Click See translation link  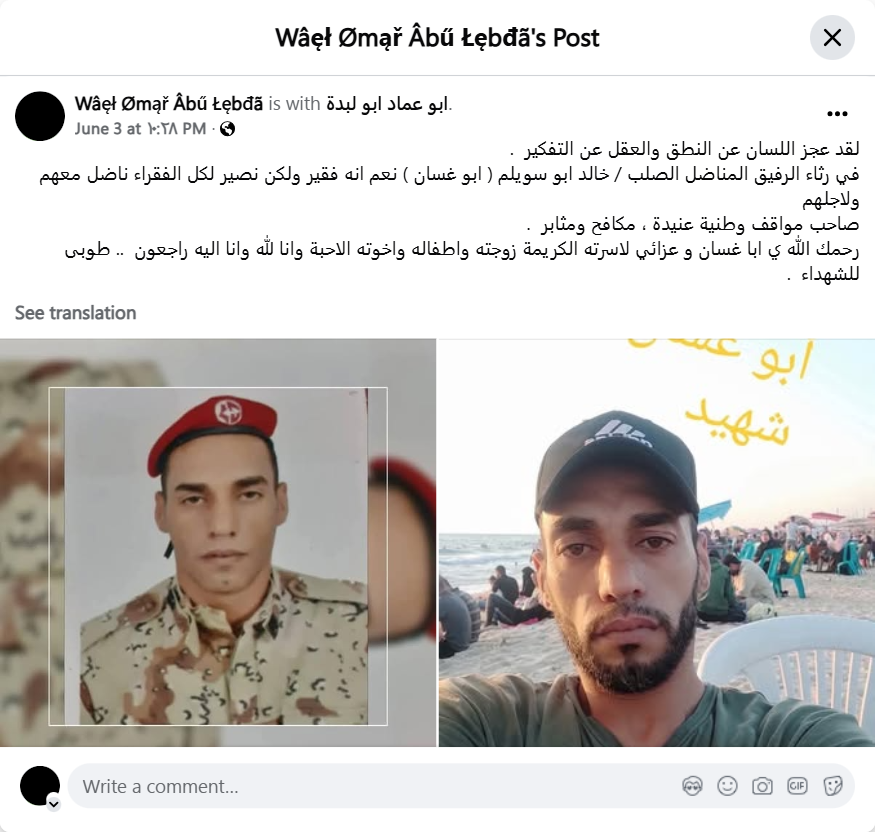pyautogui.click(x=75, y=313)
